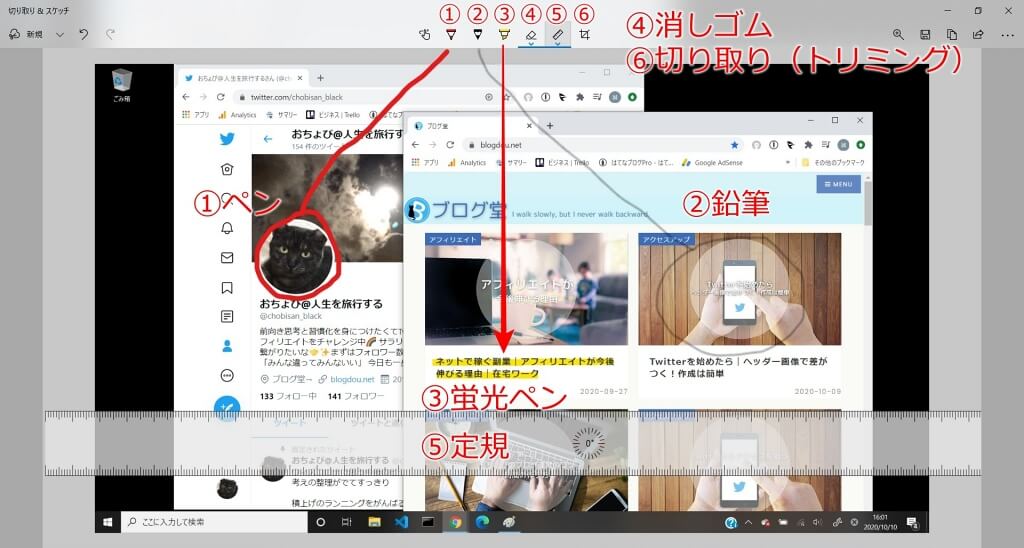The width and height of the screenshot is (1024, 548).
Task: Open the Analytics bookmark in the blog window
Action: [467, 163]
